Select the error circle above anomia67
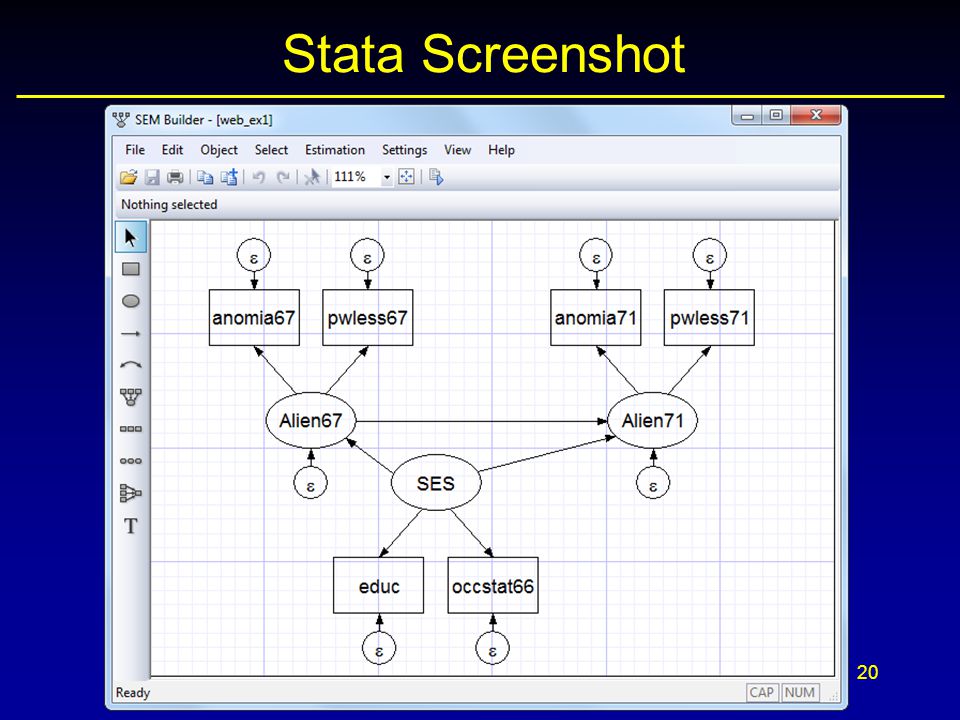Image resolution: width=960 pixels, height=720 pixels. (x=254, y=256)
